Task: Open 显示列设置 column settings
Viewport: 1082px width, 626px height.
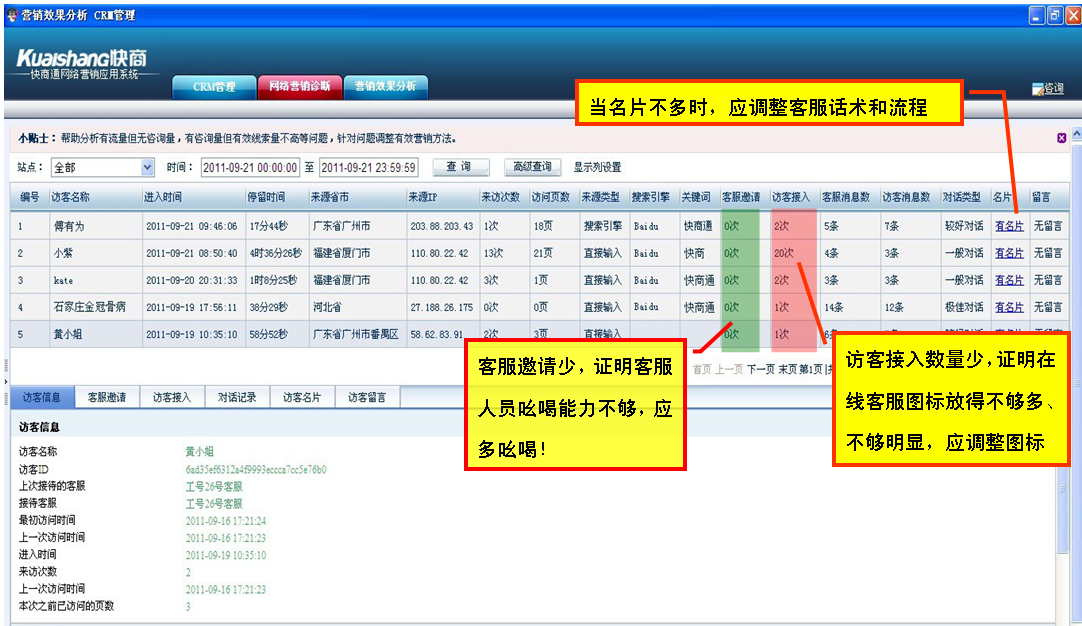Action: tap(597, 167)
